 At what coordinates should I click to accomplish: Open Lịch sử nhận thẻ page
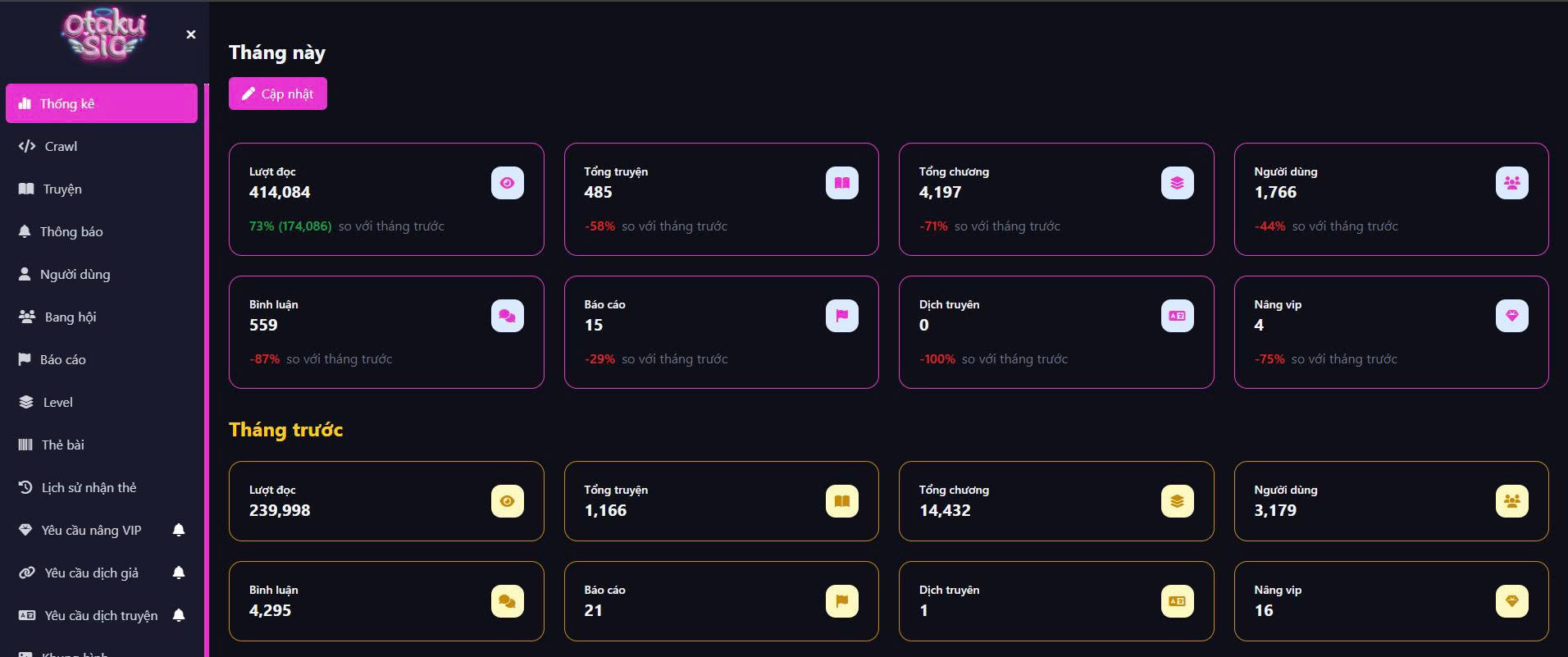click(x=89, y=487)
